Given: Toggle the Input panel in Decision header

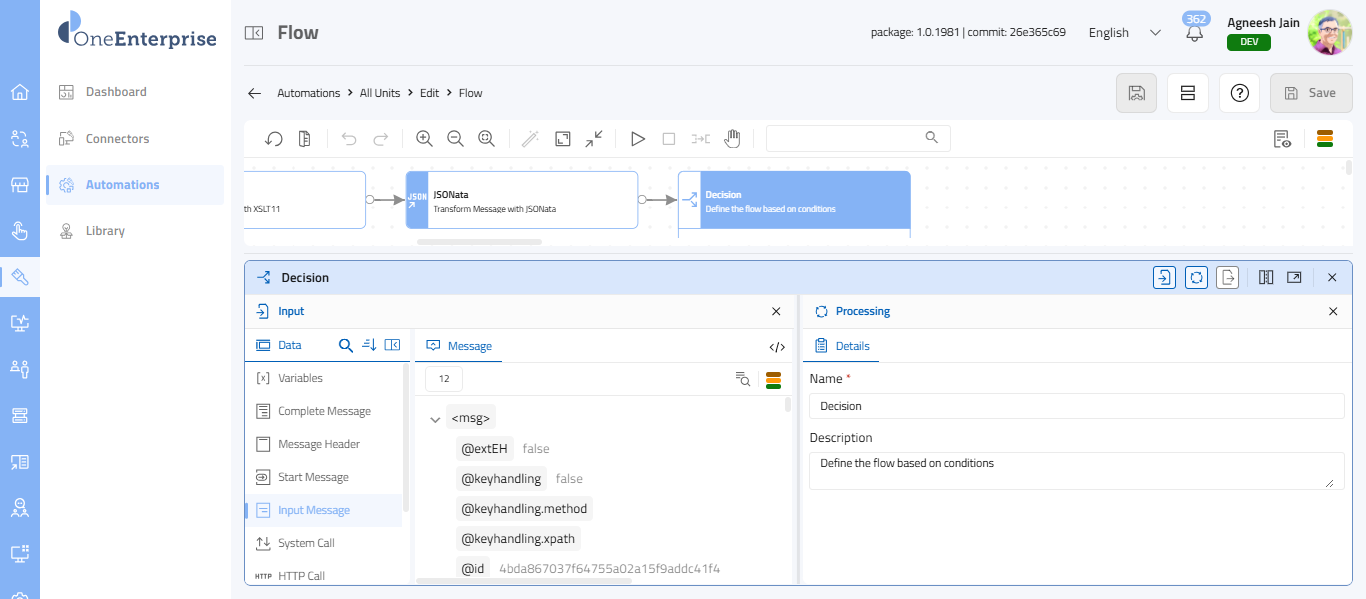Looking at the screenshot, I should click(x=1164, y=277).
